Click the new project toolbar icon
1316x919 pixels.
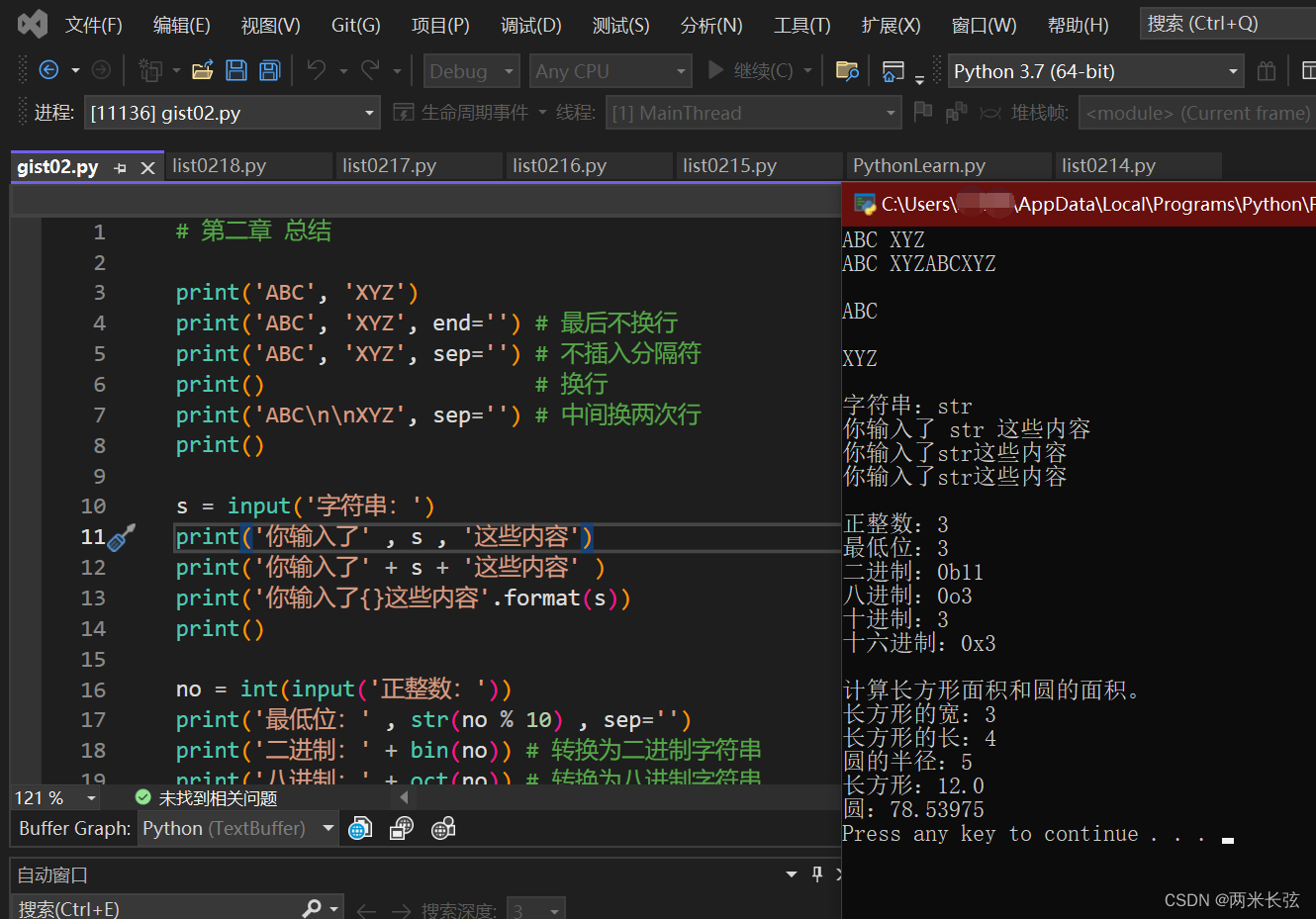point(150,70)
